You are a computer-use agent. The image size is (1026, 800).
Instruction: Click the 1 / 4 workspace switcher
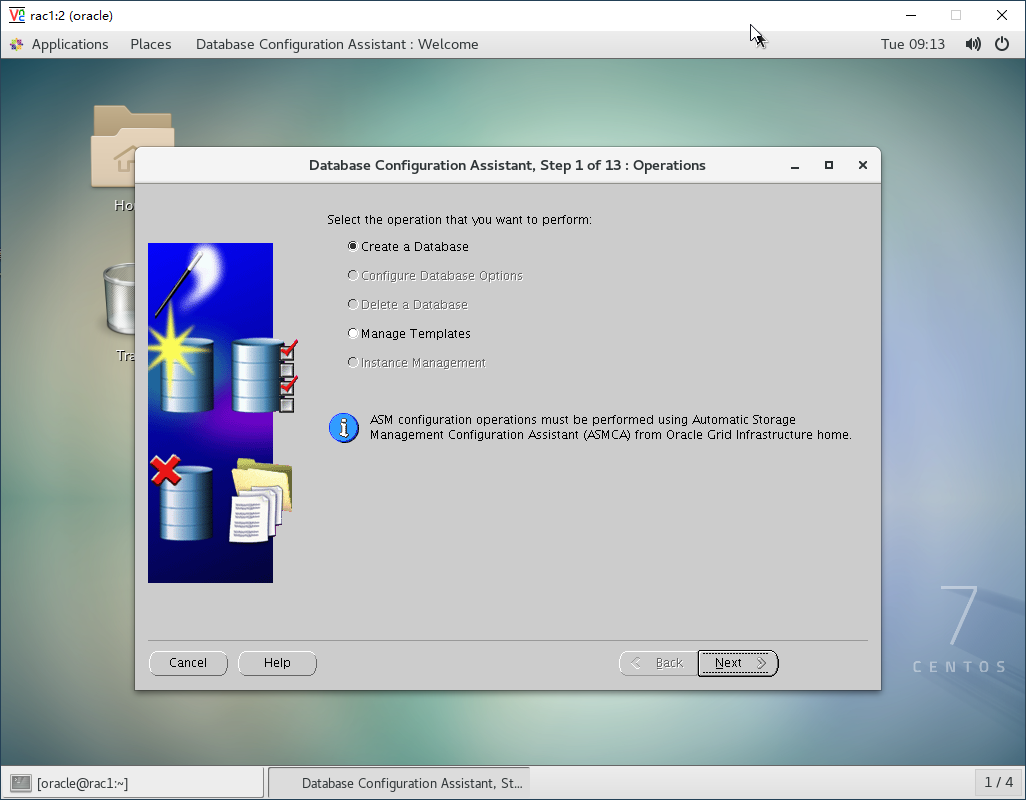coord(999,782)
